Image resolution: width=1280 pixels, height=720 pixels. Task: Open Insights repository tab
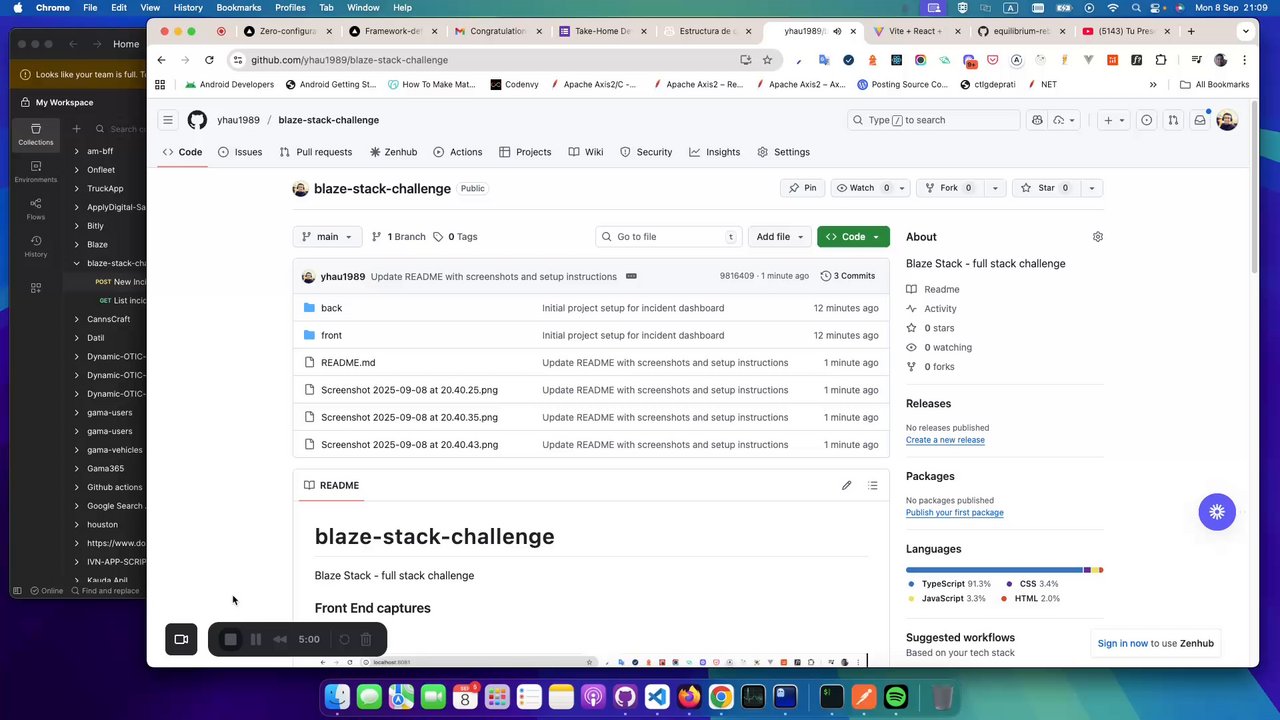(x=715, y=152)
